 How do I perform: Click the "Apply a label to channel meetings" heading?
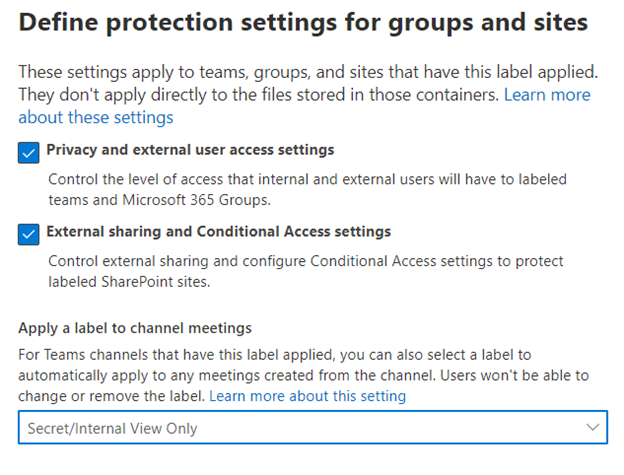tap(134, 329)
